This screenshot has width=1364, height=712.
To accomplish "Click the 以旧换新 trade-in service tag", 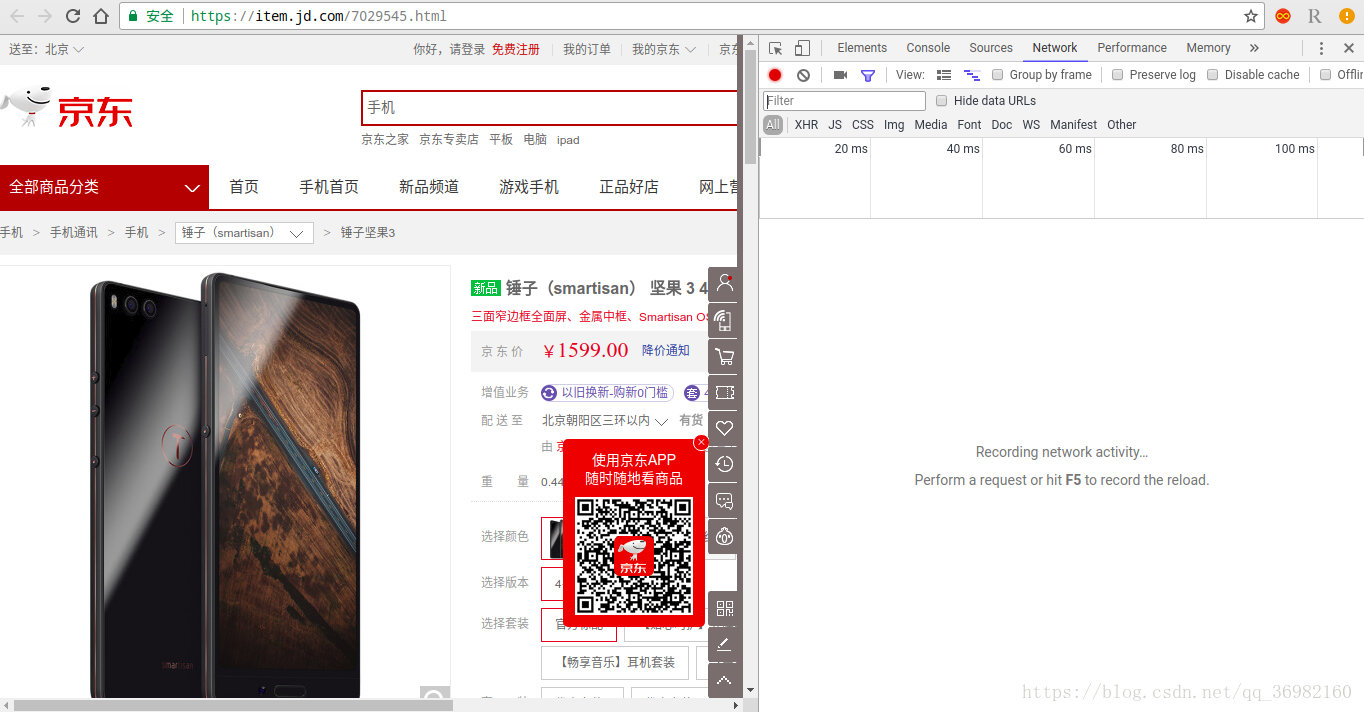I will 607,393.
